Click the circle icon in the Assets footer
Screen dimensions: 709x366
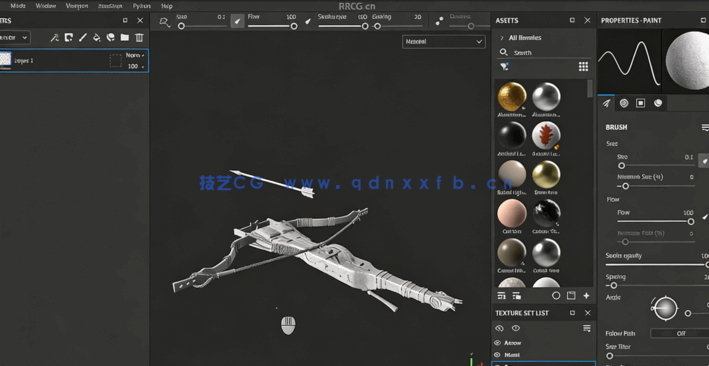556,296
